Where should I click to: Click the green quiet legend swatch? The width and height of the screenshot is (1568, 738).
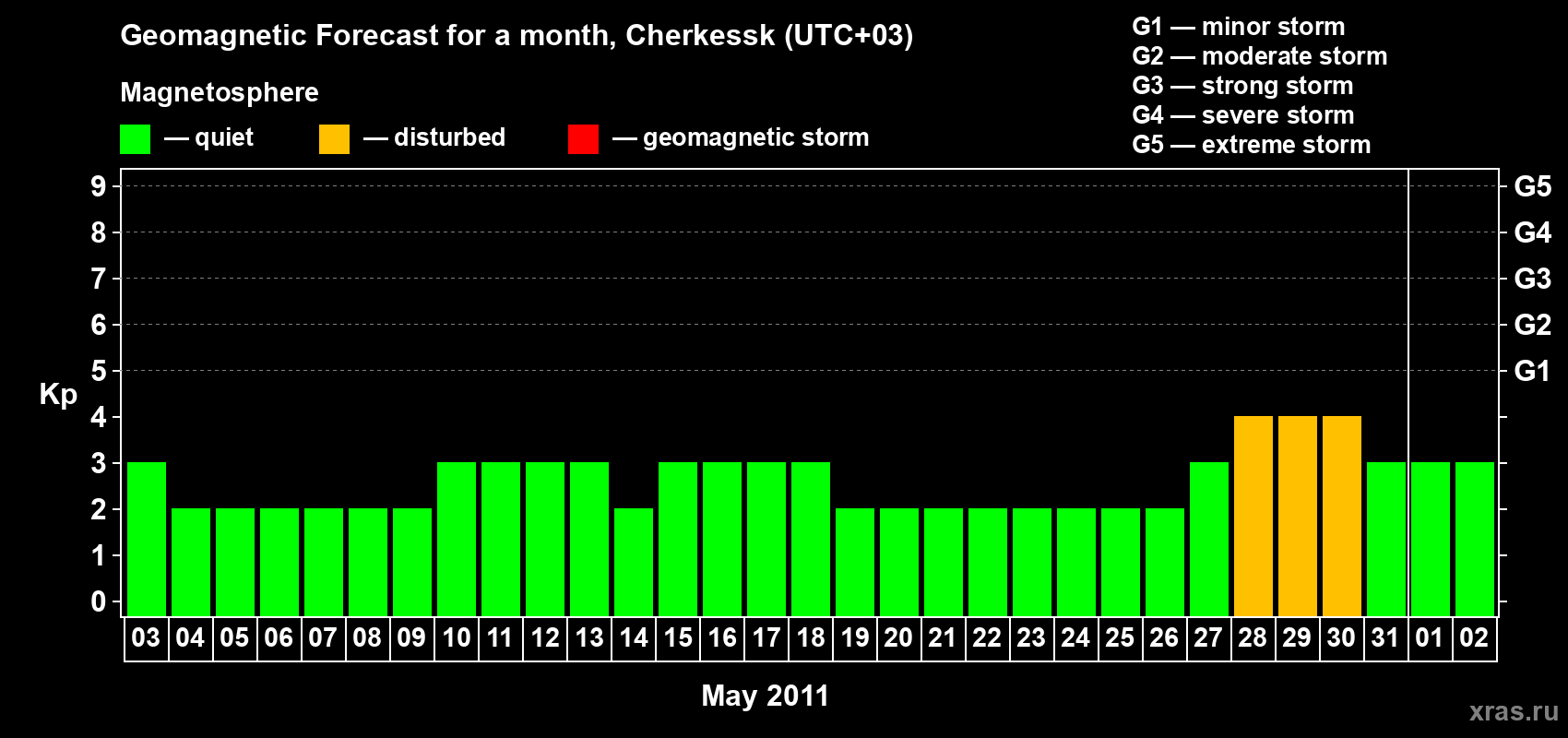pyautogui.click(x=135, y=139)
